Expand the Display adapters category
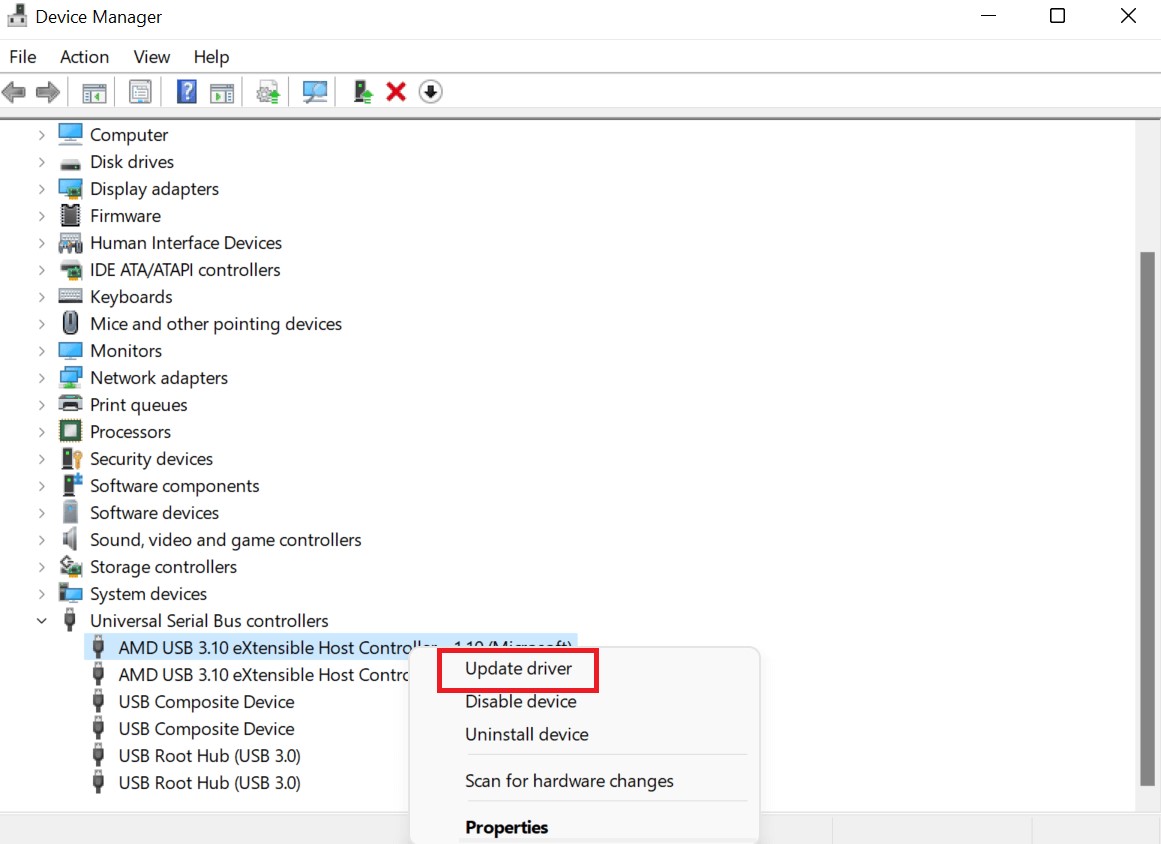The width and height of the screenshot is (1161, 844). 41,189
